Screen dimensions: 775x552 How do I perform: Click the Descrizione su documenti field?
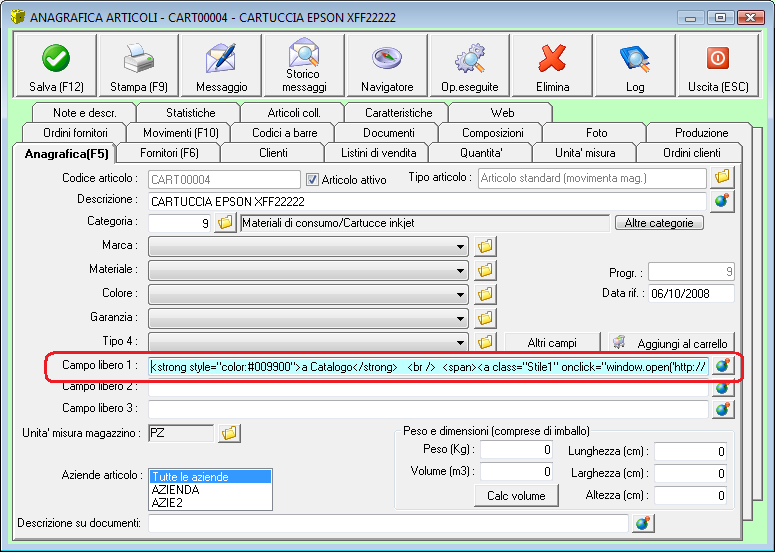tap(388, 523)
